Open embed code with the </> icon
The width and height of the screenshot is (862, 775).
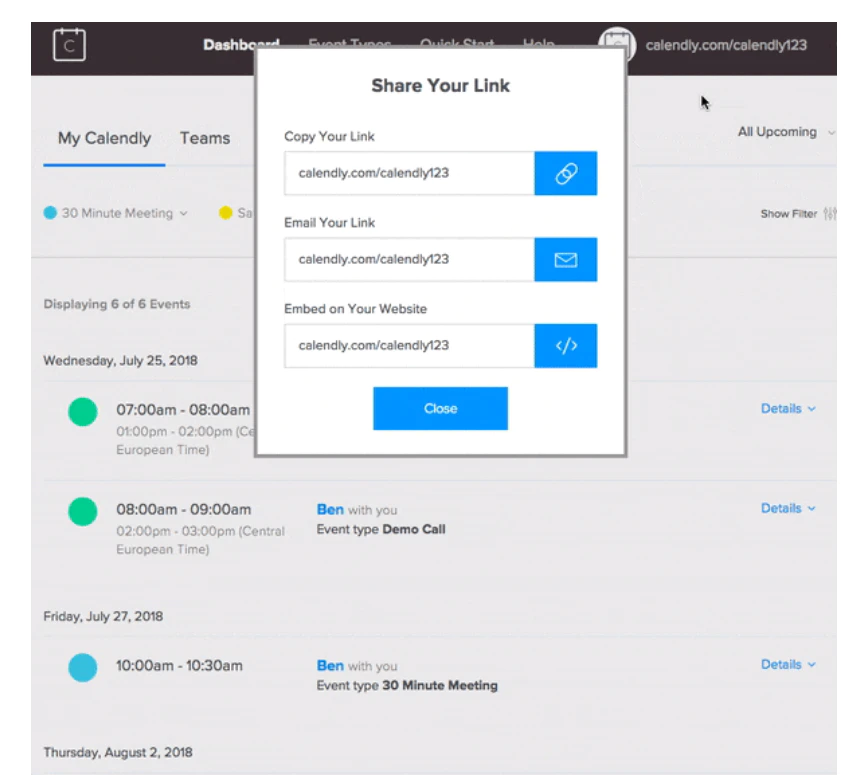[566, 345]
